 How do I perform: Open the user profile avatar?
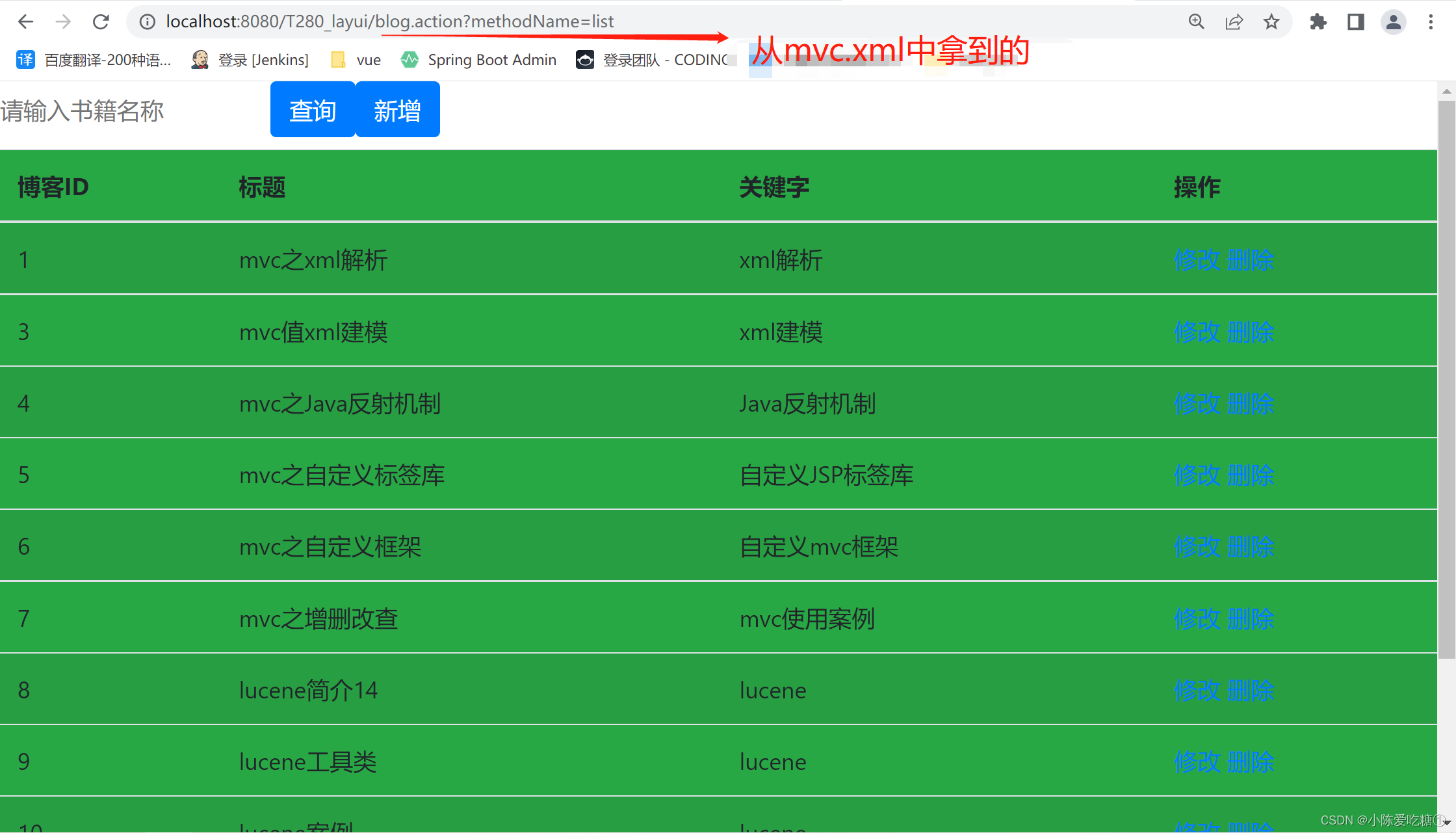1393,21
